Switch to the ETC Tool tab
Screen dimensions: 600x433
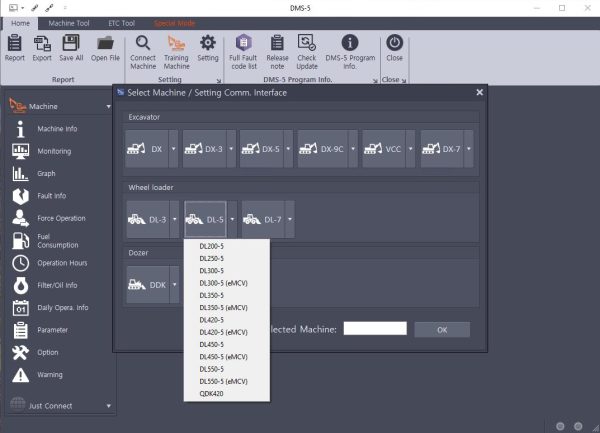[121, 23]
